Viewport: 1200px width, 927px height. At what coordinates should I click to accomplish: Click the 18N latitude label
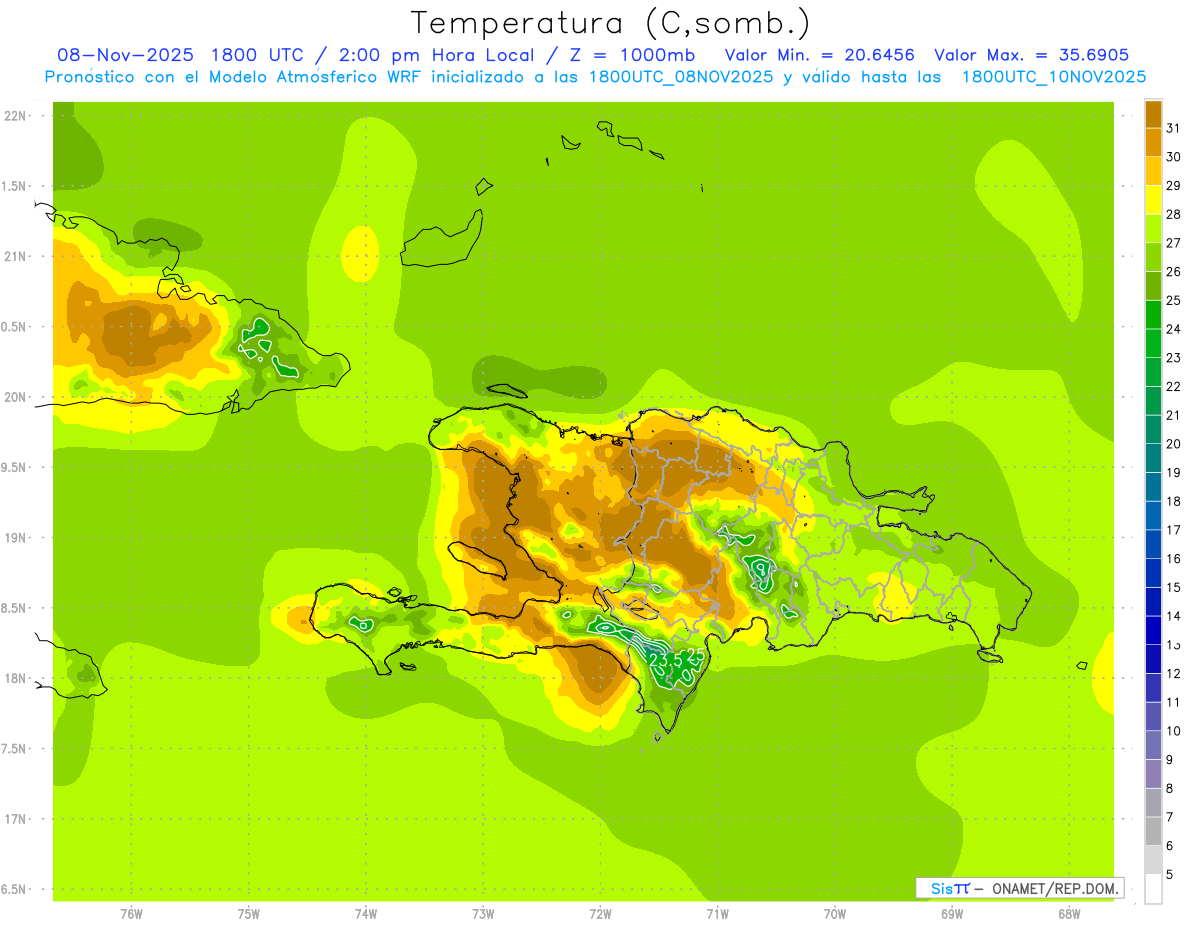[17, 679]
